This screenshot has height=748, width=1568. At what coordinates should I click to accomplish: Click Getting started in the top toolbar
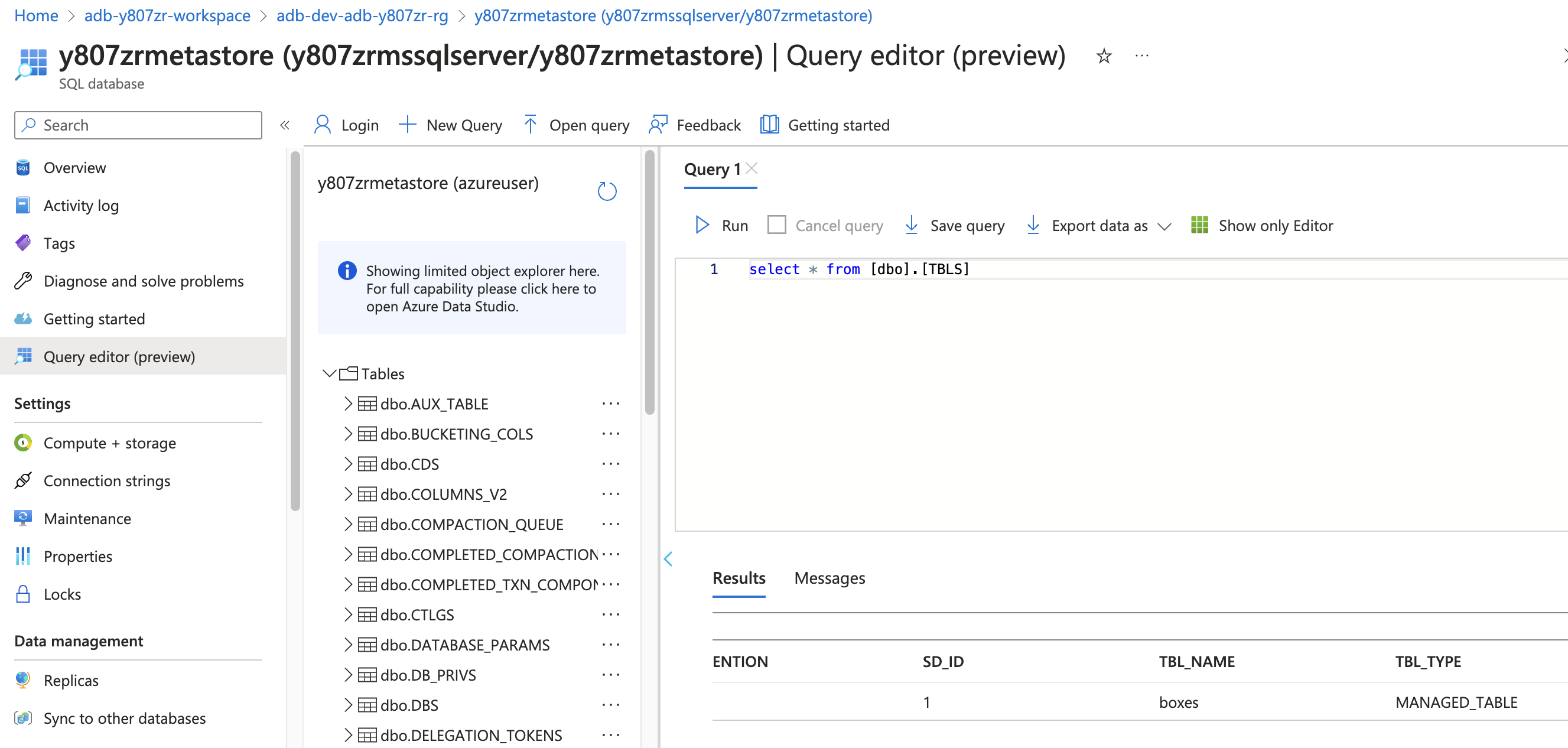tap(825, 125)
